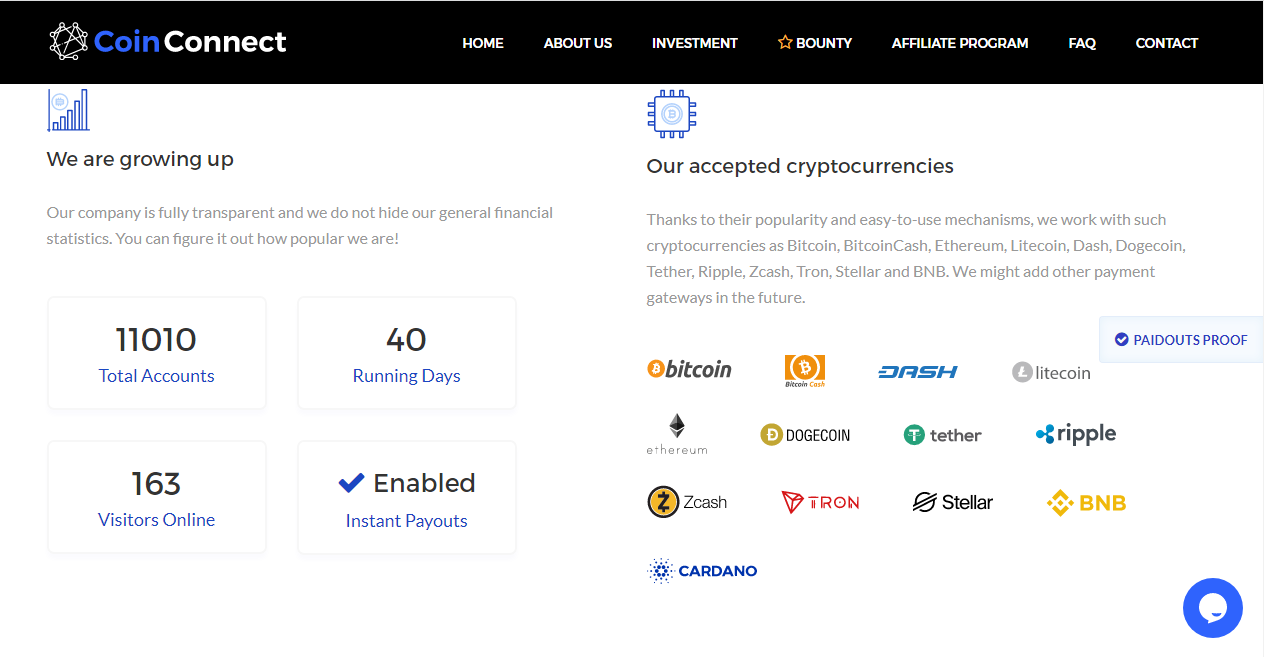
Task: Click the bar chart growth icon
Action: click(x=68, y=110)
